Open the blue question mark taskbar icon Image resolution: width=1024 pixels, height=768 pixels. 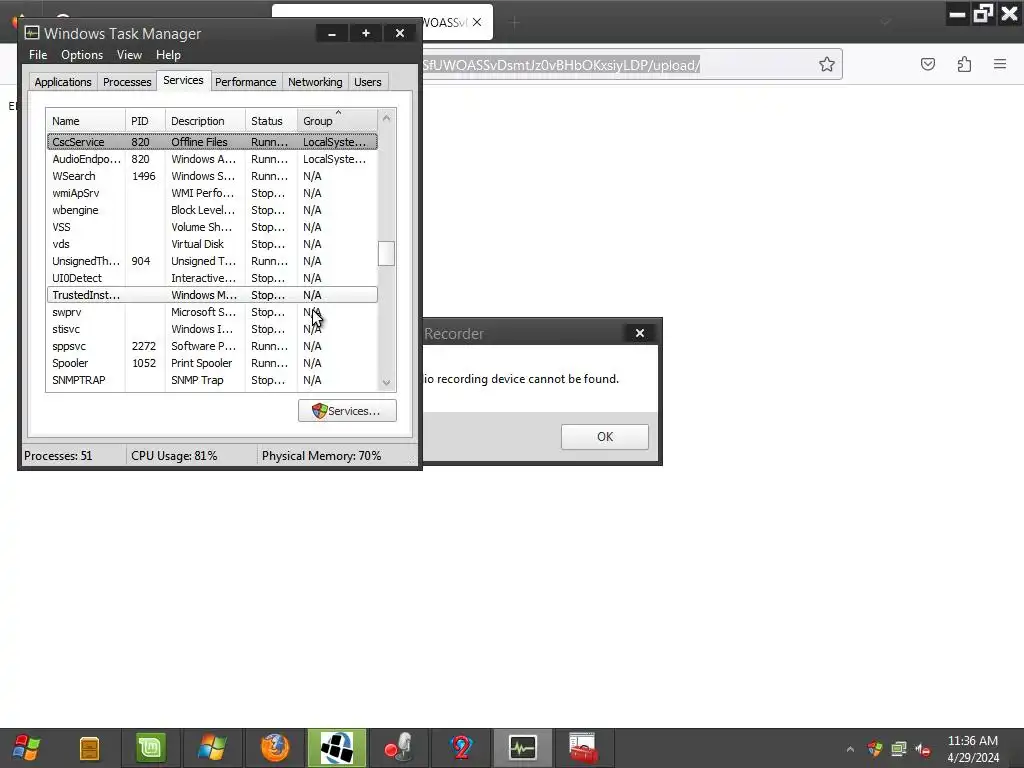point(461,748)
